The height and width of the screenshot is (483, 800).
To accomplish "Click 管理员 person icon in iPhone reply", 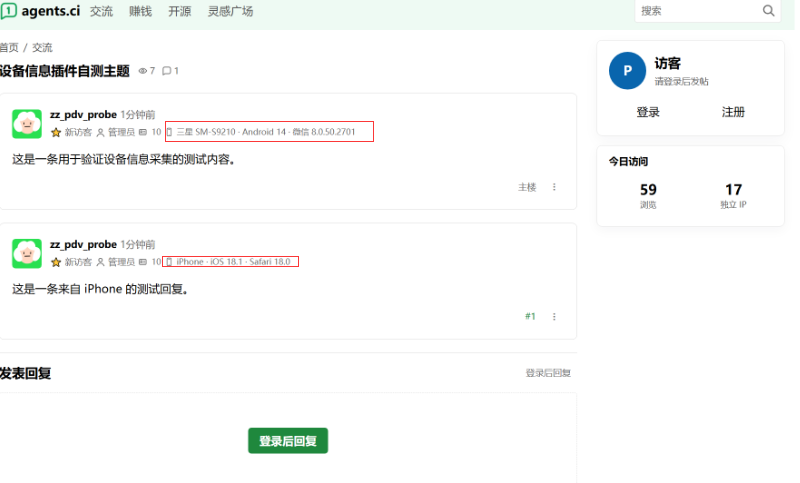I will (101, 262).
